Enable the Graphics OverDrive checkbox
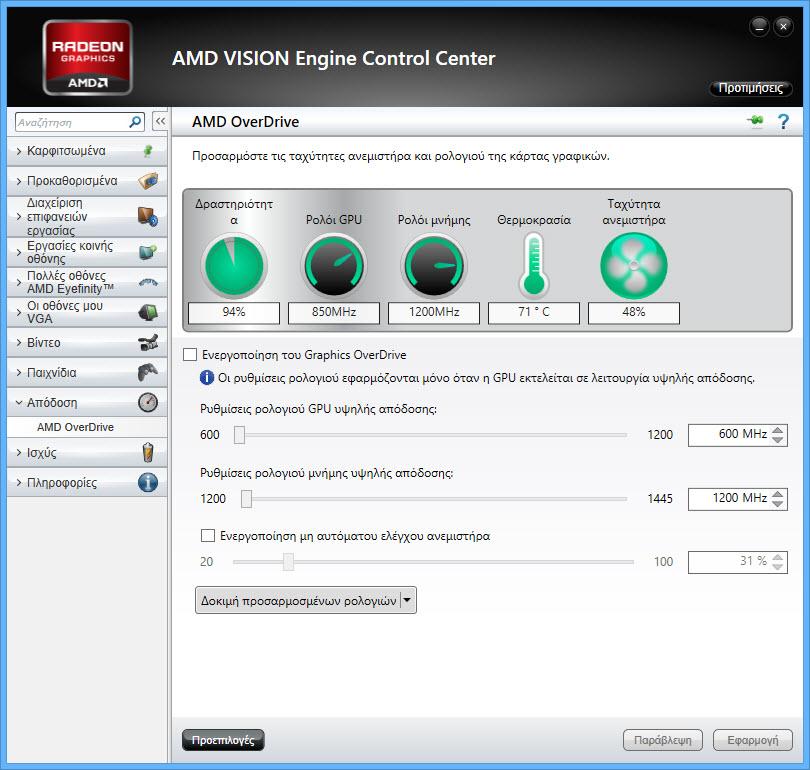Screen dimensions: 810x770 (190, 354)
